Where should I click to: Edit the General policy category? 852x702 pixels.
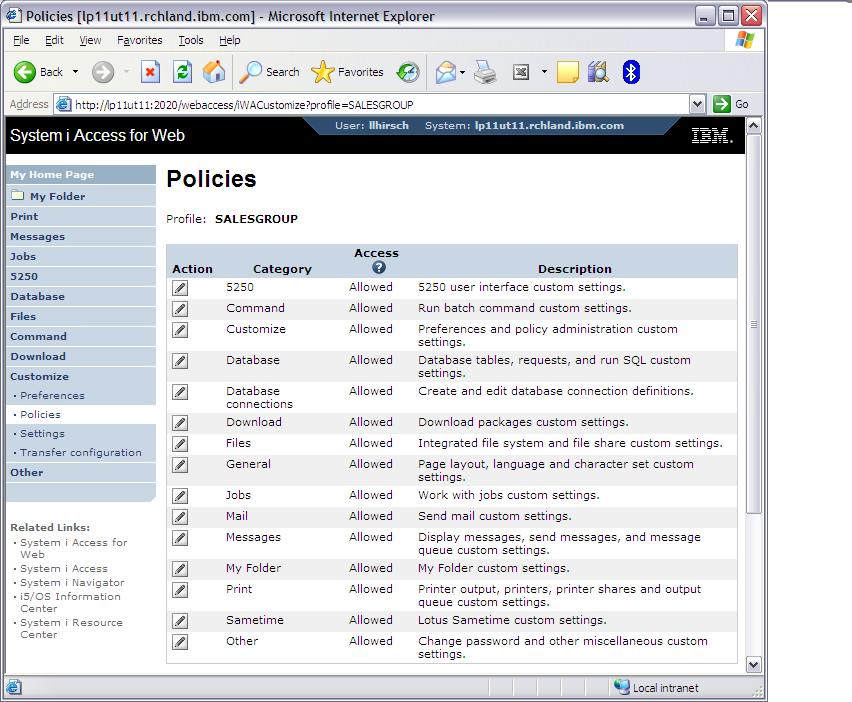180,465
